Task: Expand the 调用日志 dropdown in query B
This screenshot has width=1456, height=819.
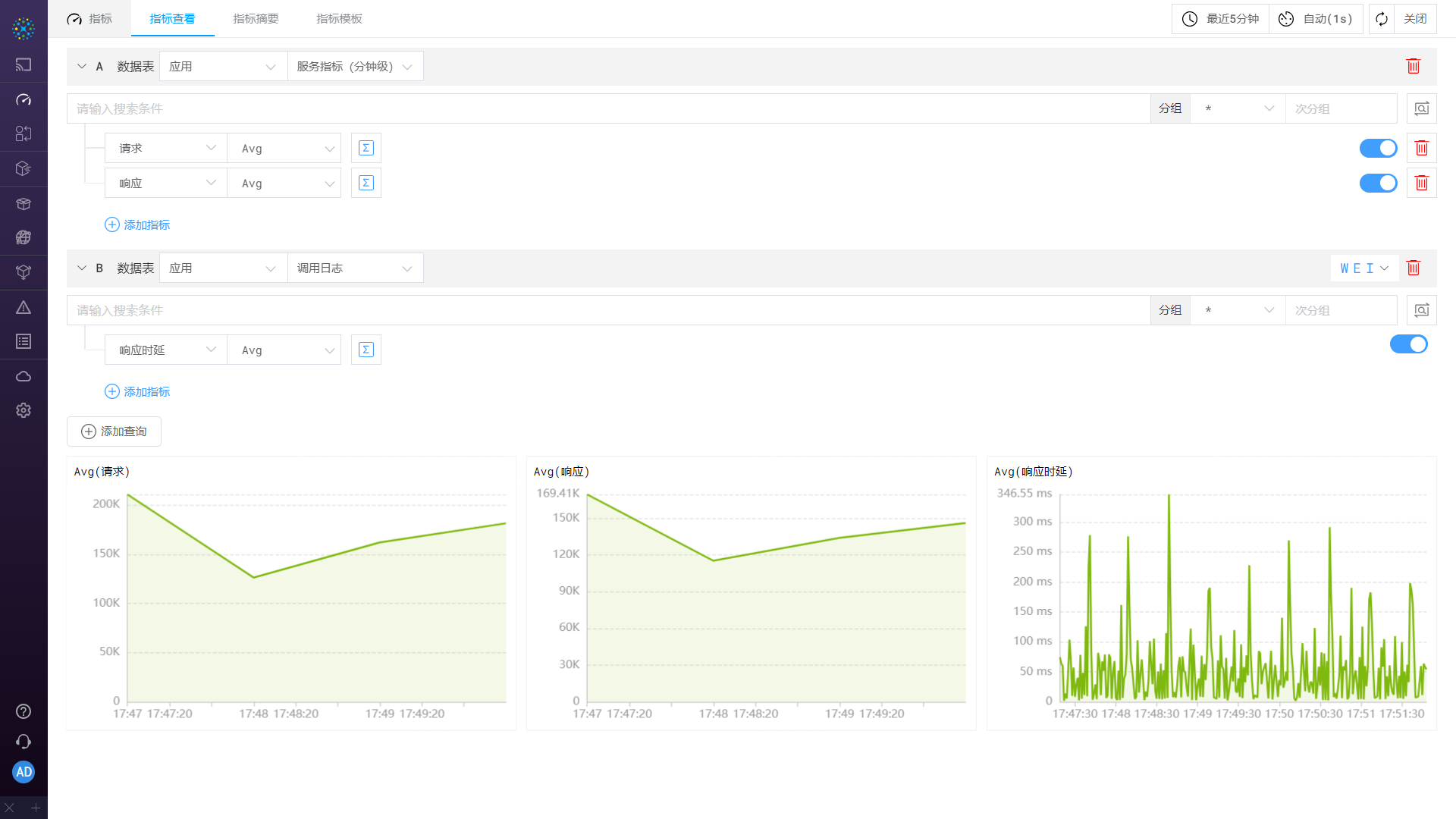Action: pyautogui.click(x=355, y=268)
